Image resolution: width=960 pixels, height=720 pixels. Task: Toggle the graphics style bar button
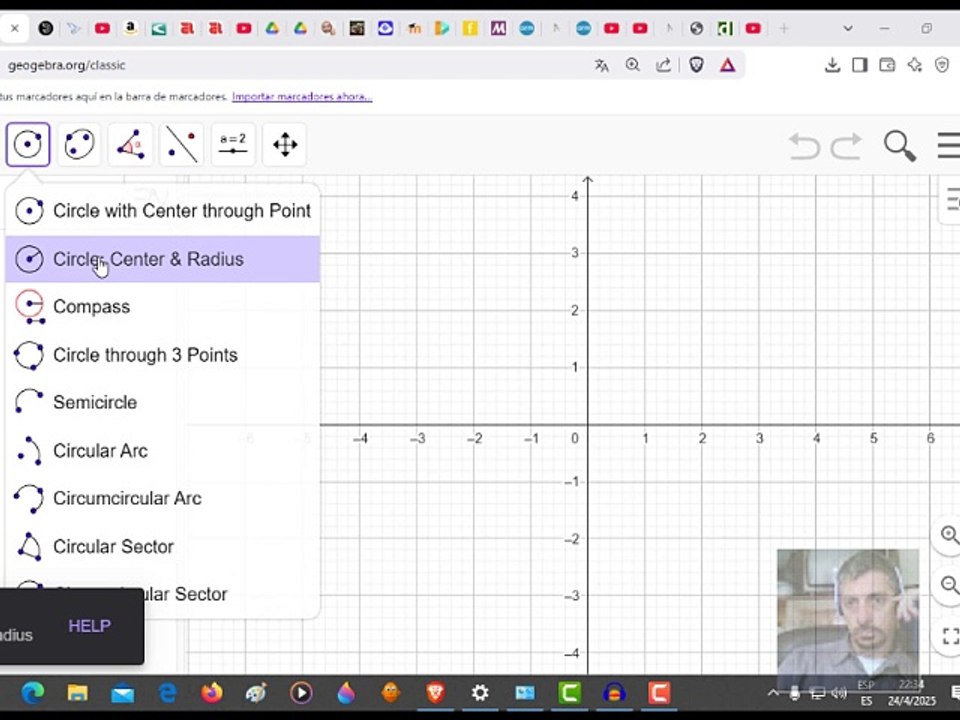pyautogui.click(x=951, y=200)
